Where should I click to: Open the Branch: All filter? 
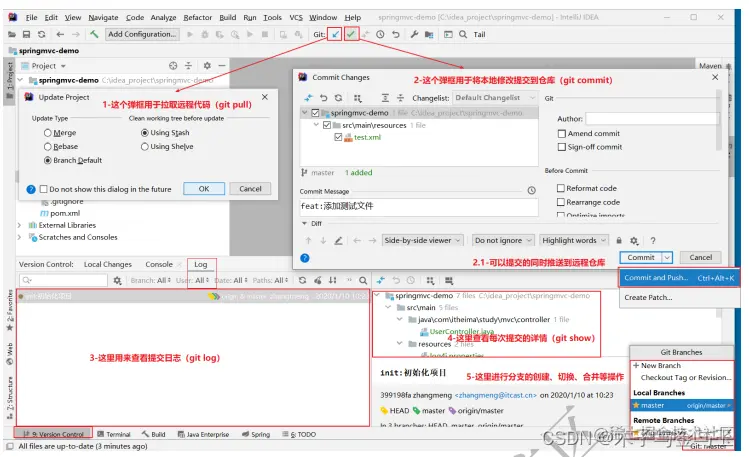(150, 280)
